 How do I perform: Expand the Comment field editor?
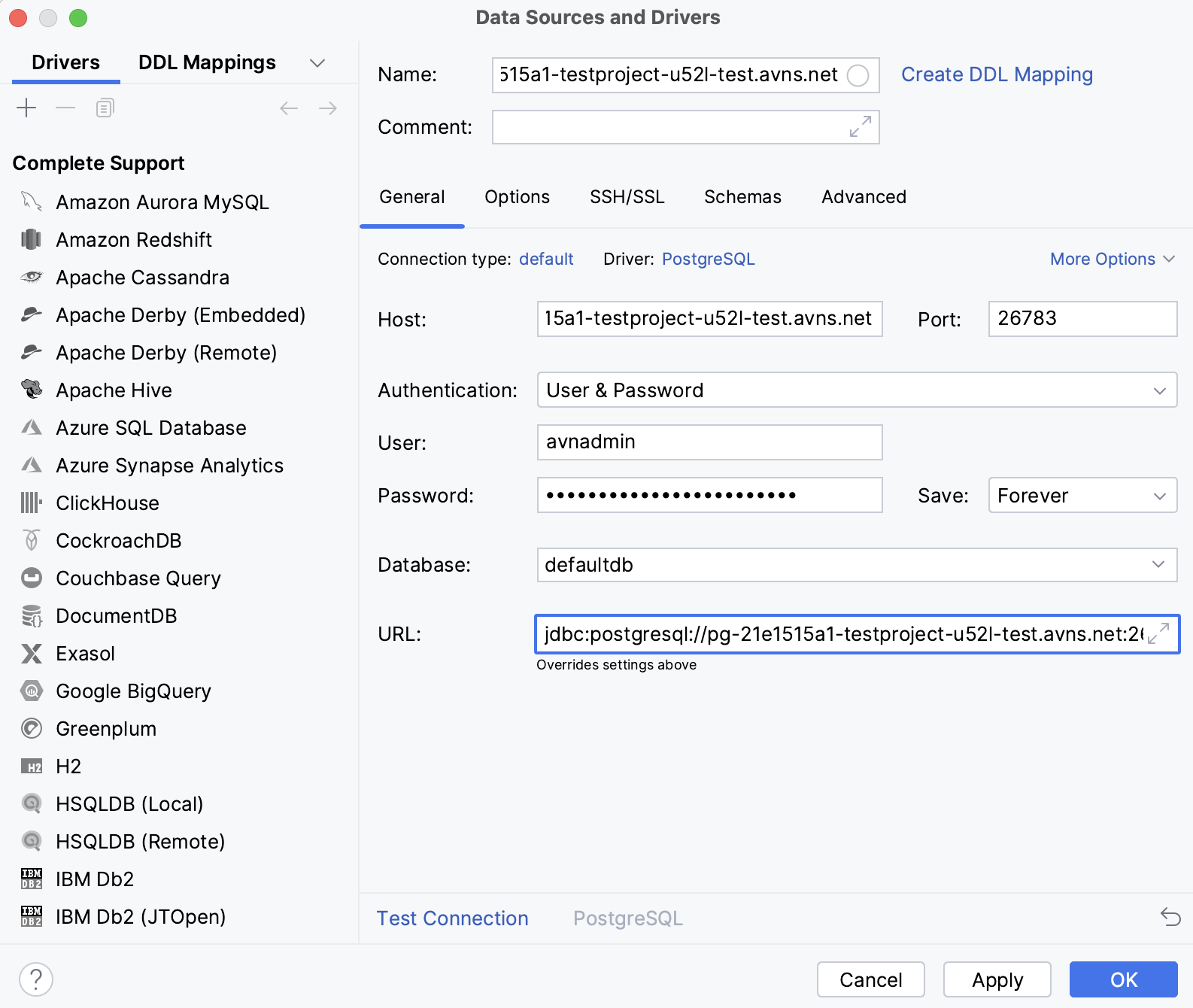[x=861, y=126]
